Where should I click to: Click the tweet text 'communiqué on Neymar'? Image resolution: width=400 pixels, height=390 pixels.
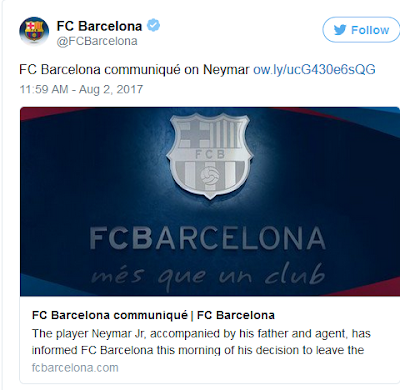pyautogui.click(x=177, y=70)
